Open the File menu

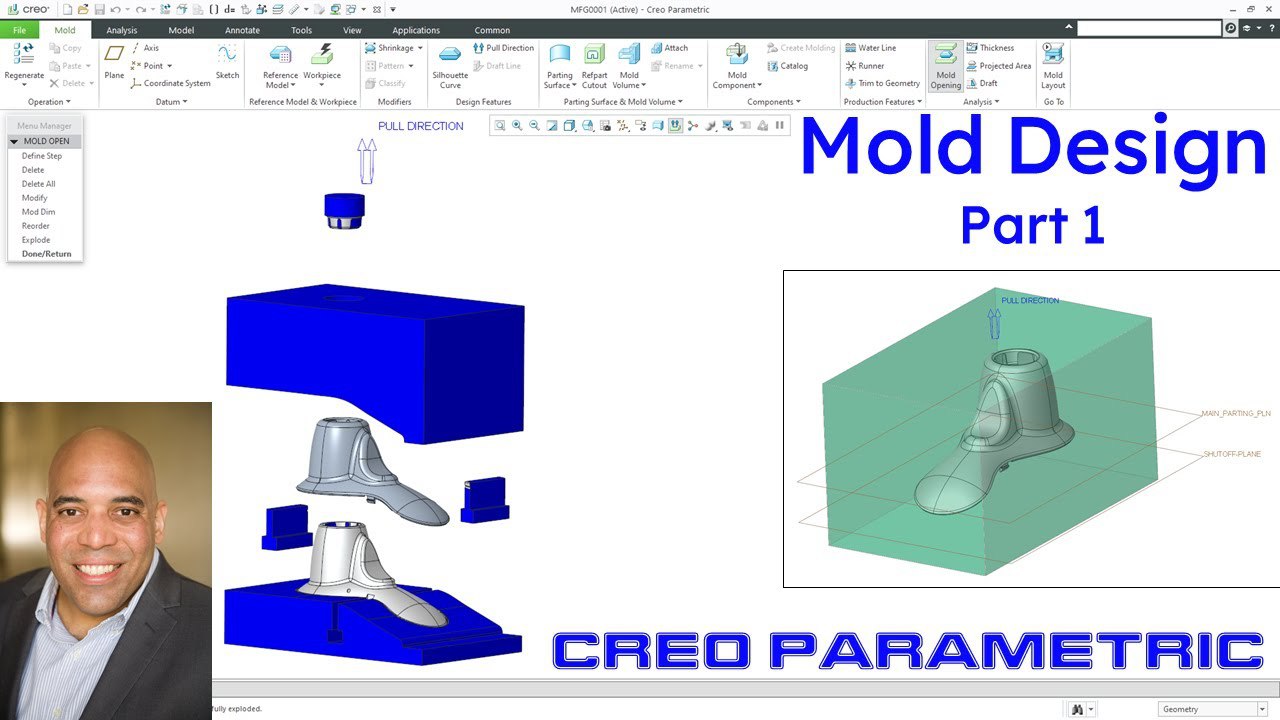[19, 30]
